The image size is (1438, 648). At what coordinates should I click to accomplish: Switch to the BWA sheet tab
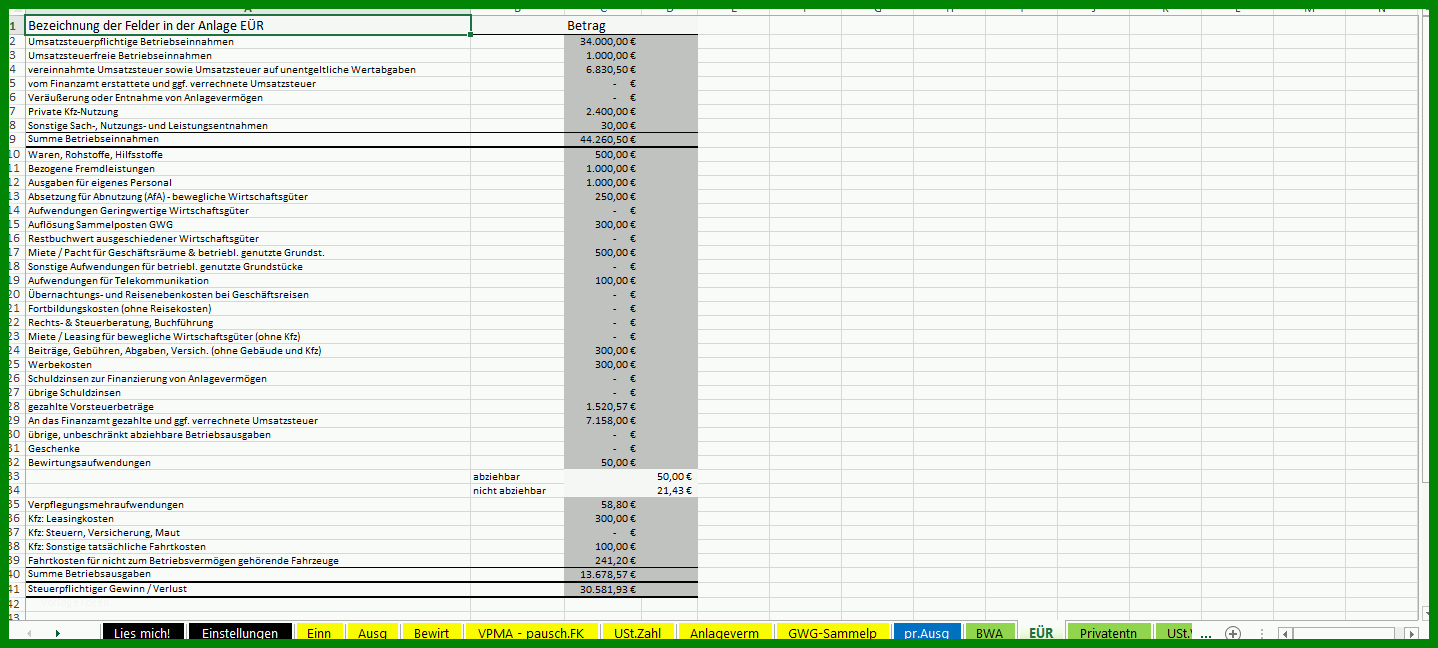coord(989,633)
